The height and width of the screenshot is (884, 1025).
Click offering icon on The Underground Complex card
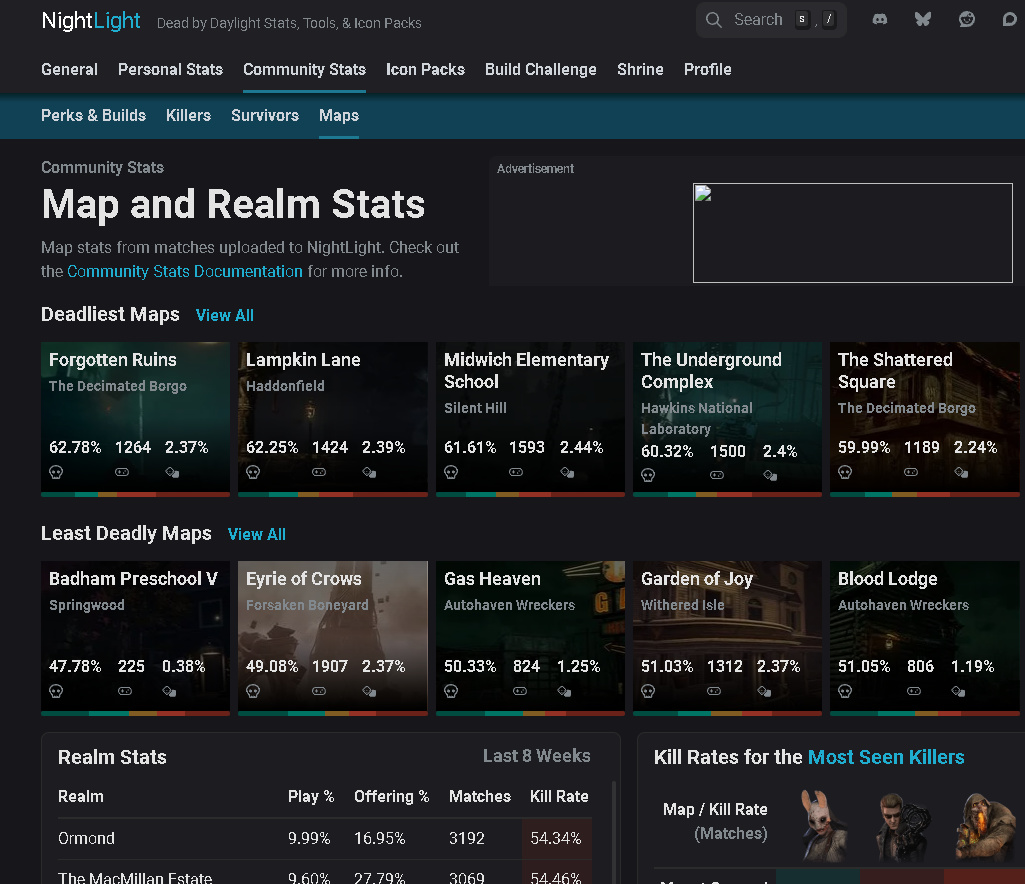[770, 475]
